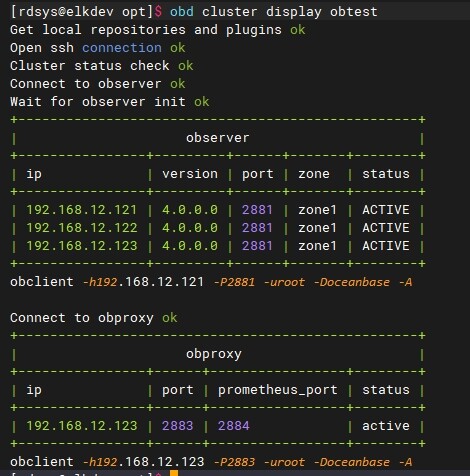Click the '[rdsys@elkdev opt]$' prompt at top
Screen dimensions: 470x476
pyautogui.click(x=86, y=12)
